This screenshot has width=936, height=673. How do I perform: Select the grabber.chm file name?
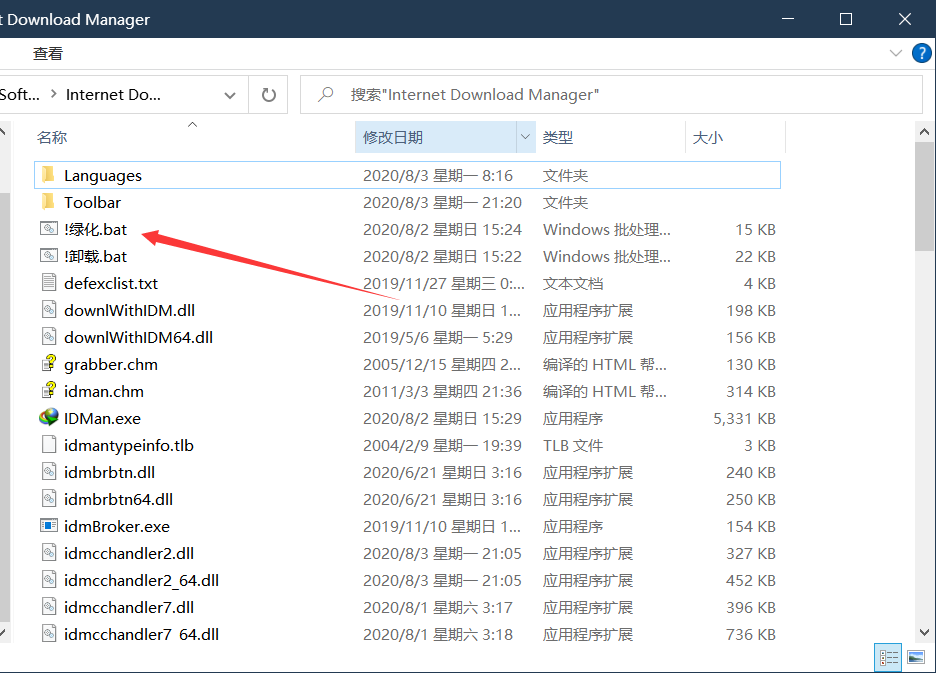point(110,365)
